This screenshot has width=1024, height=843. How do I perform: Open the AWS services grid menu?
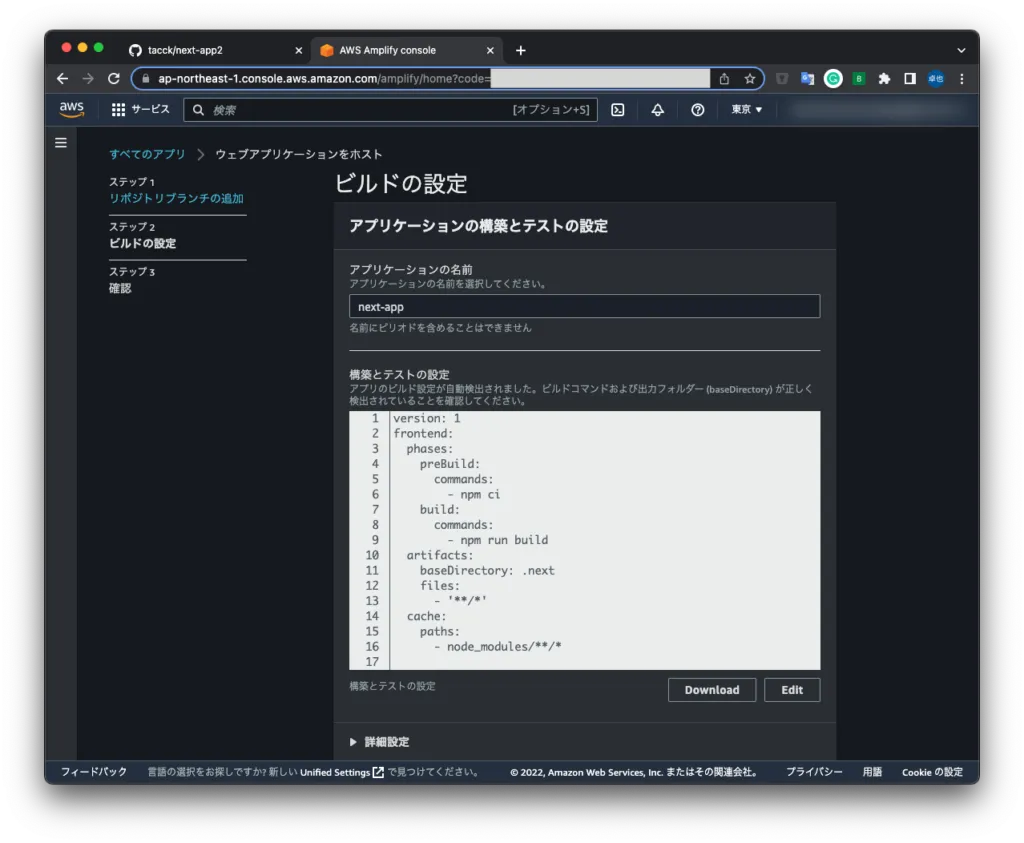coord(118,110)
